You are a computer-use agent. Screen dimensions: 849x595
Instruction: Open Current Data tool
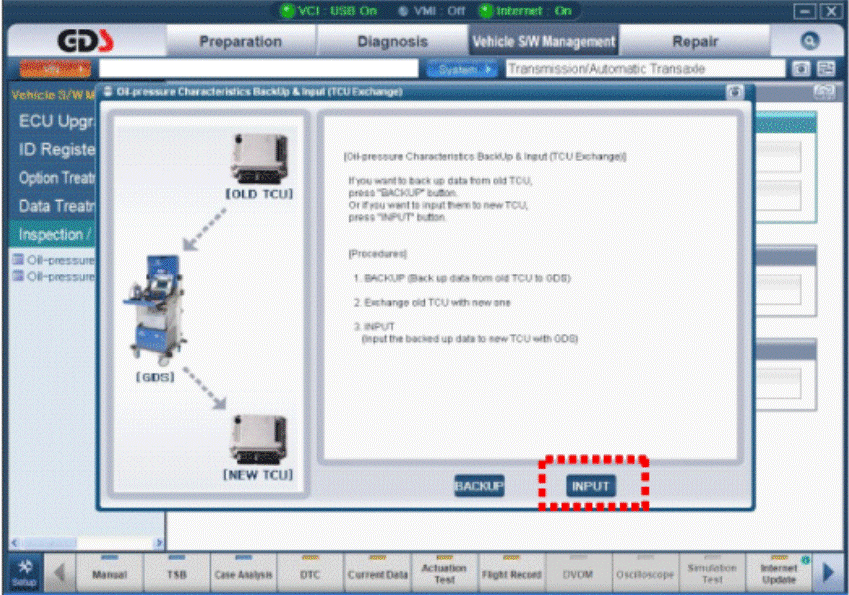click(377, 573)
